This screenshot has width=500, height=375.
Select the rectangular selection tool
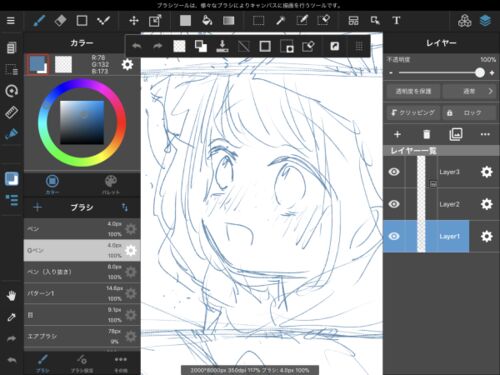pyautogui.click(x=258, y=21)
